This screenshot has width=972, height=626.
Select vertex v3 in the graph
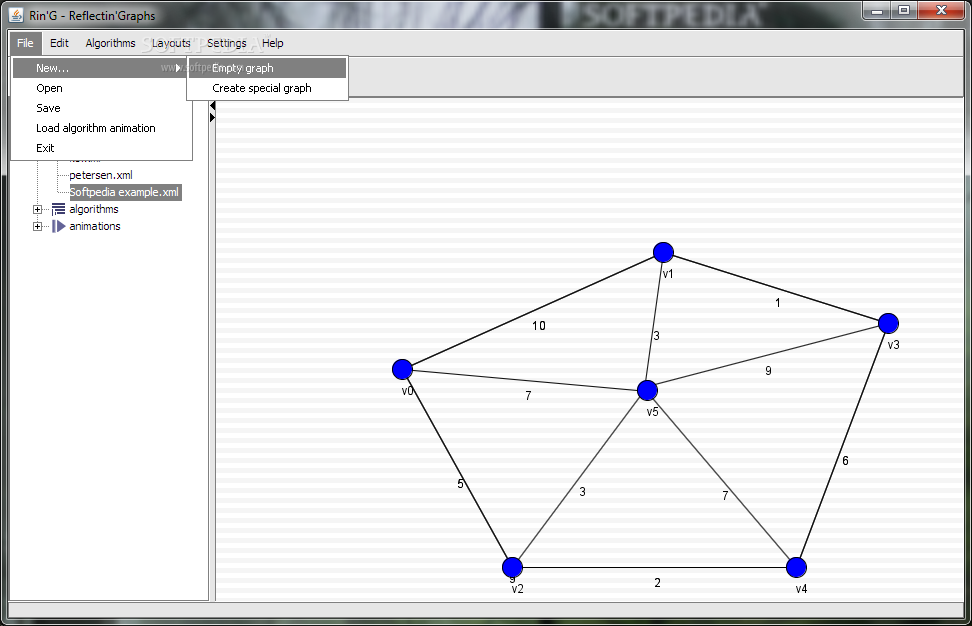[888, 323]
